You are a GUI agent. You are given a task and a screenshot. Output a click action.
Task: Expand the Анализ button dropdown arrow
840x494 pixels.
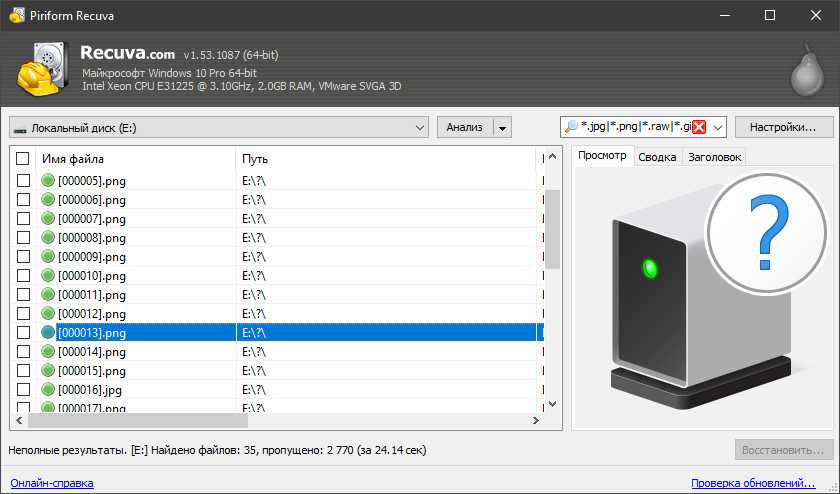(x=502, y=127)
